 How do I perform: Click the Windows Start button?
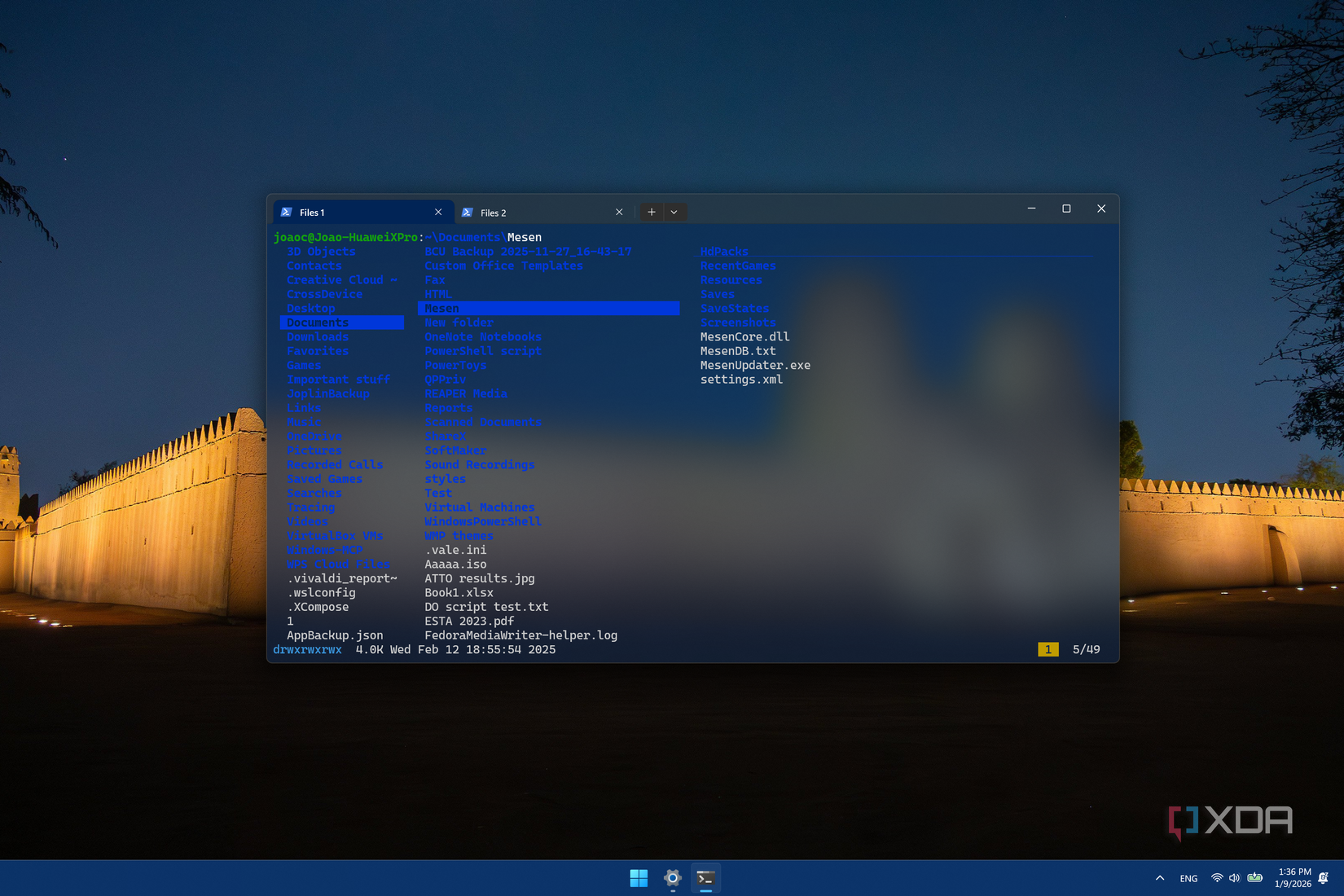click(638, 878)
